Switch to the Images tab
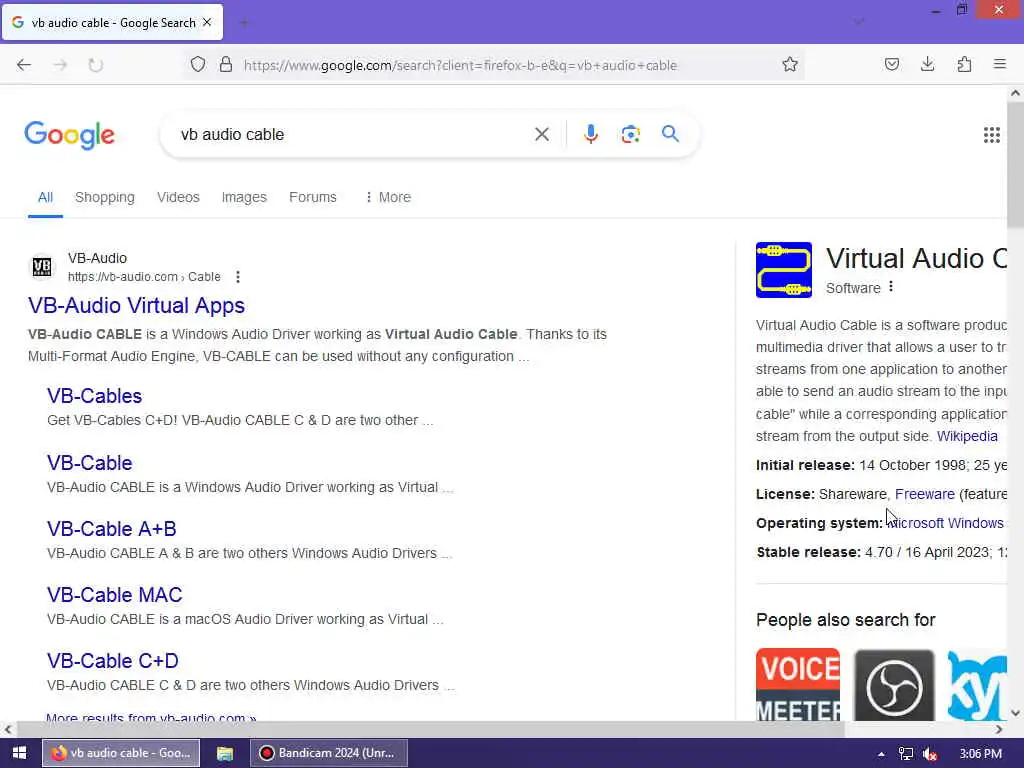The height and width of the screenshot is (768, 1024). click(244, 197)
